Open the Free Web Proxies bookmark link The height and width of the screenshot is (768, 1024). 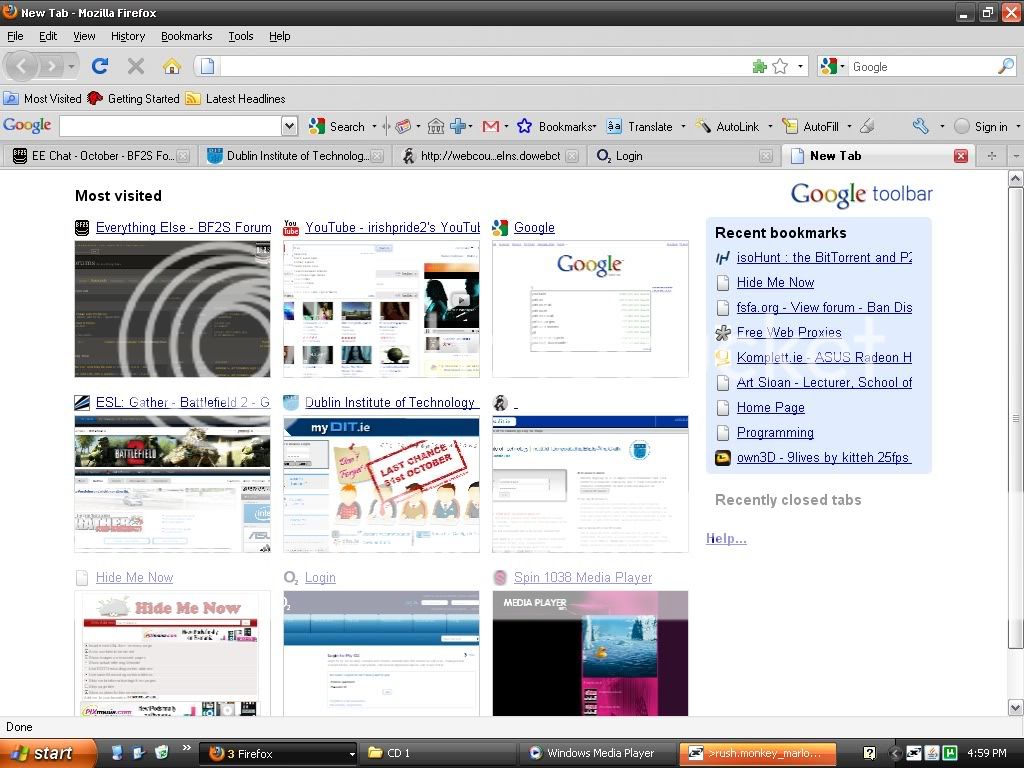[x=789, y=332]
